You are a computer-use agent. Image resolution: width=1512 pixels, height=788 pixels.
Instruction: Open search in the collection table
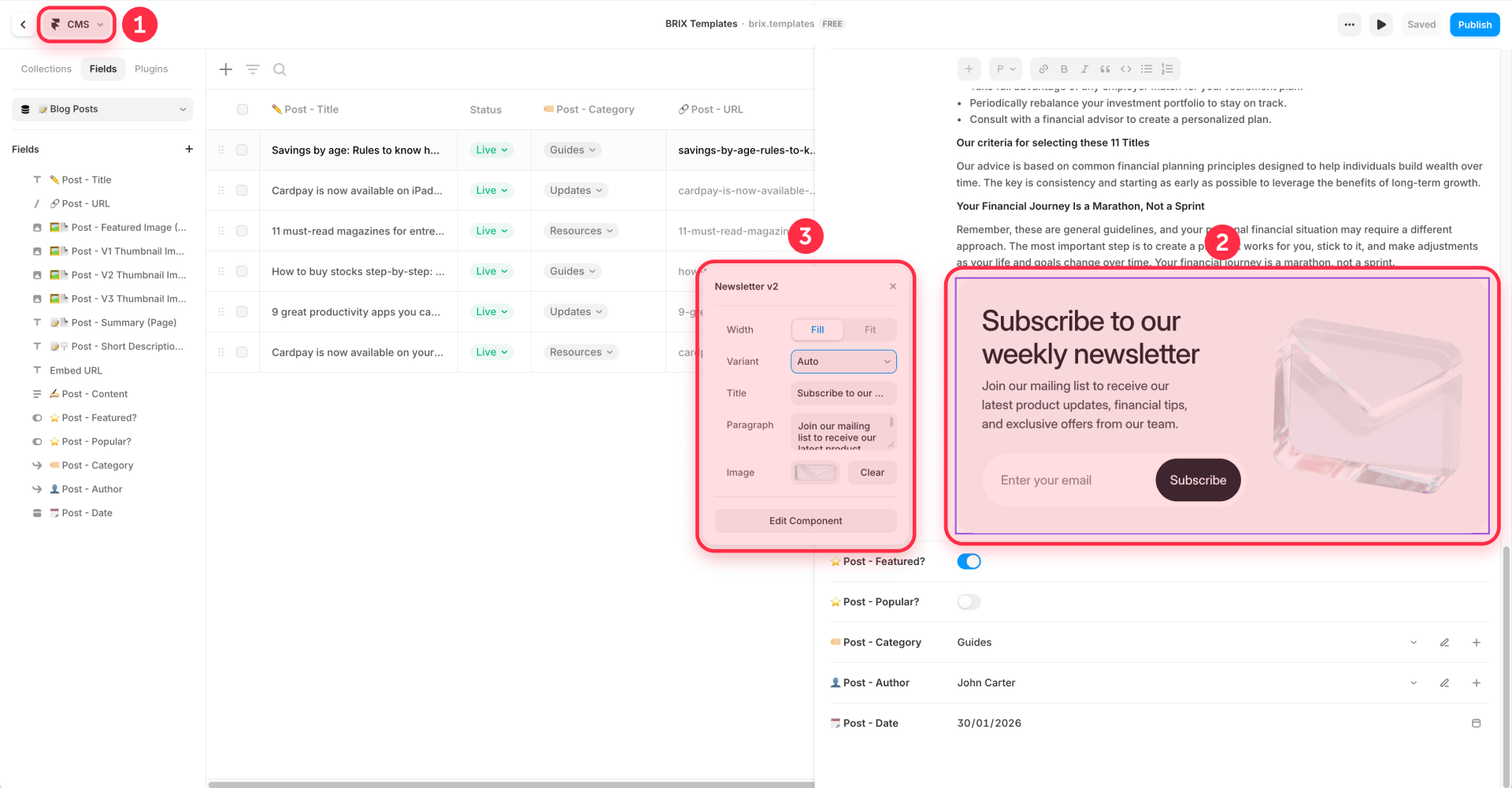[x=280, y=69]
